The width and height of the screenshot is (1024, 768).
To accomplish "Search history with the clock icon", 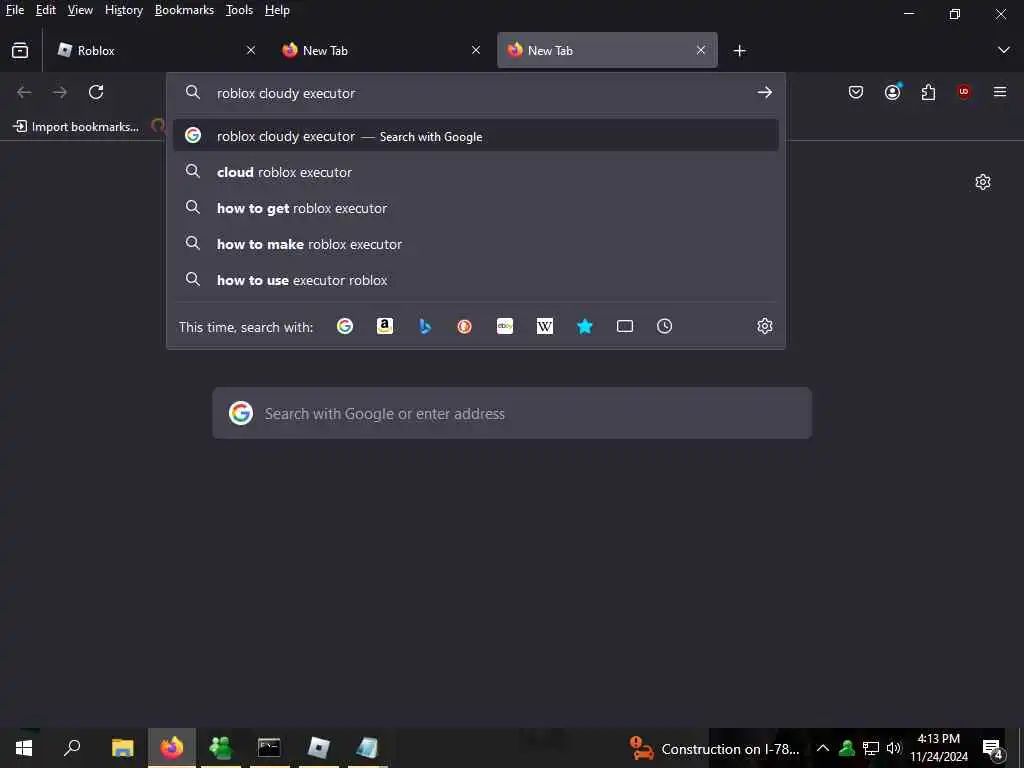I will click(664, 326).
